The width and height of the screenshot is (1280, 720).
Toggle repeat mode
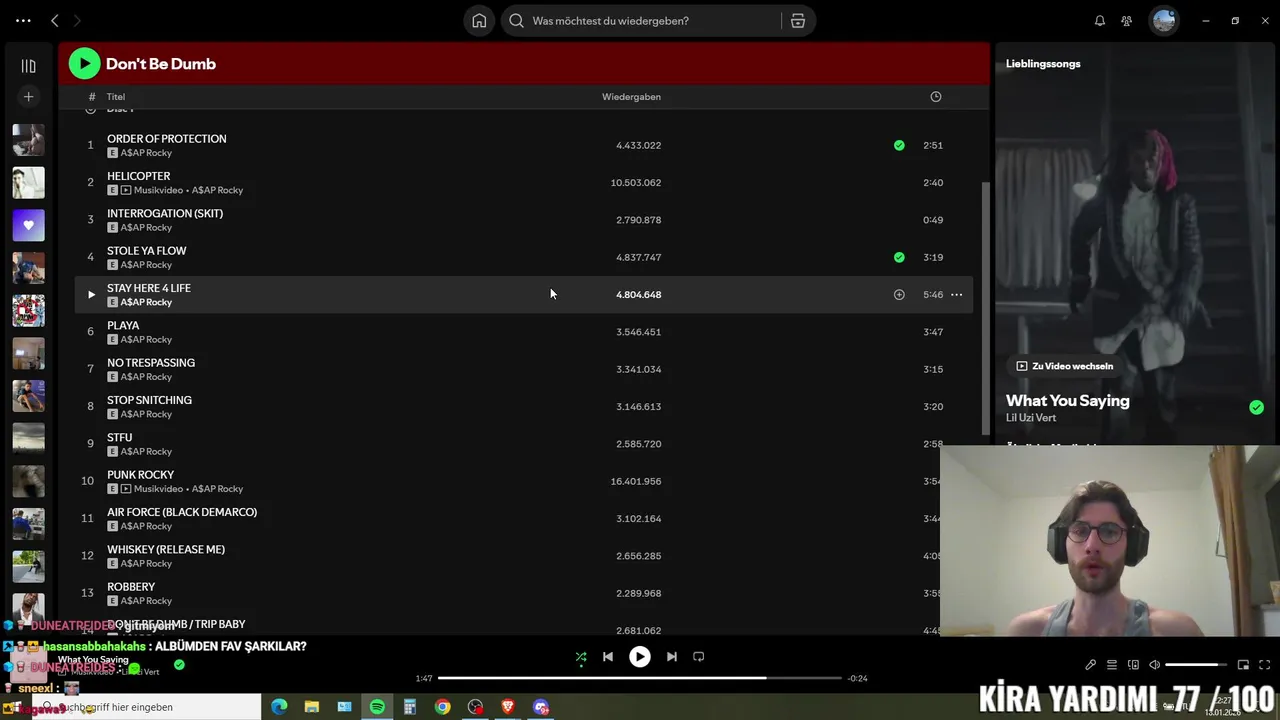(699, 657)
